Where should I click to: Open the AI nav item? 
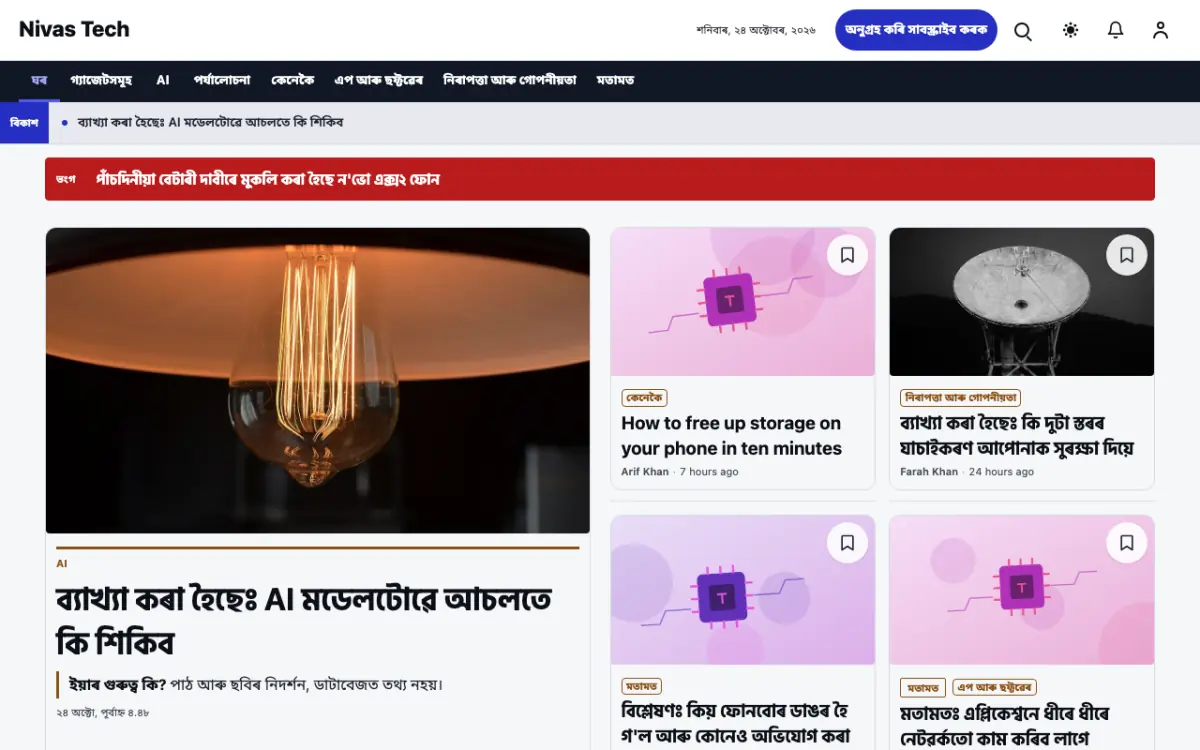(x=163, y=80)
